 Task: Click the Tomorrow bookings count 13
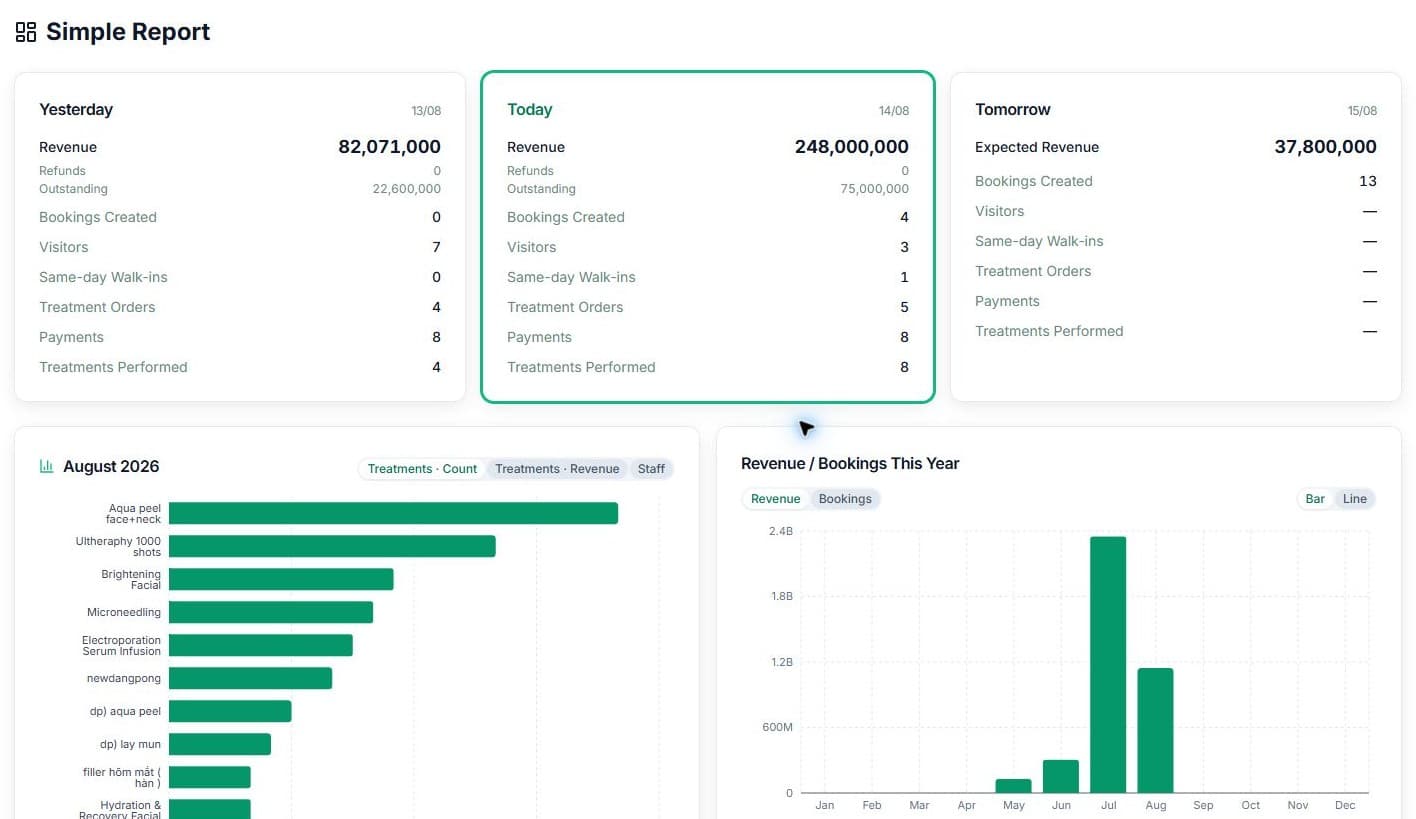click(1368, 181)
